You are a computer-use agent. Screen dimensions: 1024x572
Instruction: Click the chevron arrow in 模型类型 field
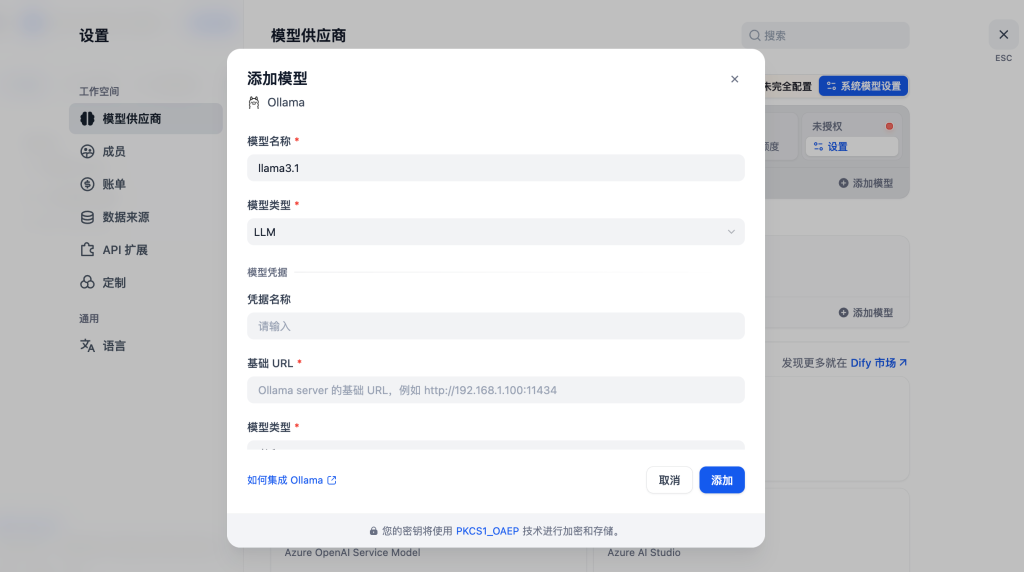tap(730, 232)
